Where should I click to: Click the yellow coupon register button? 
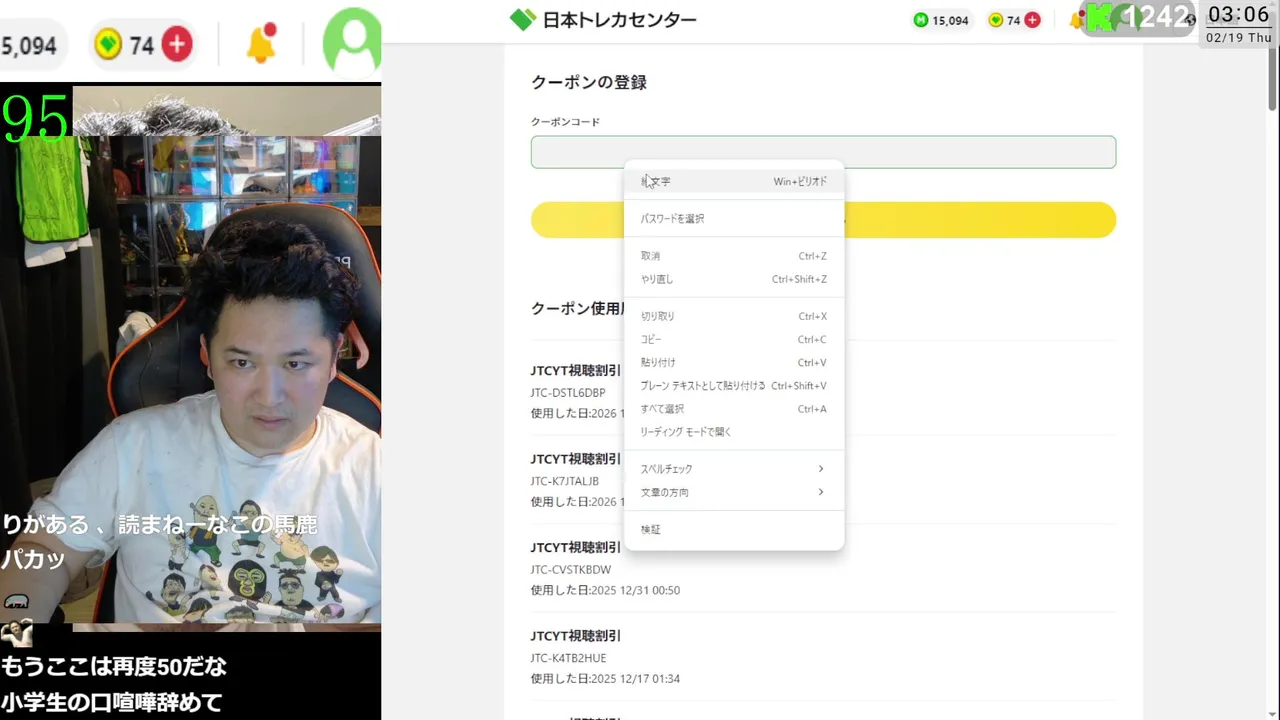[823, 220]
